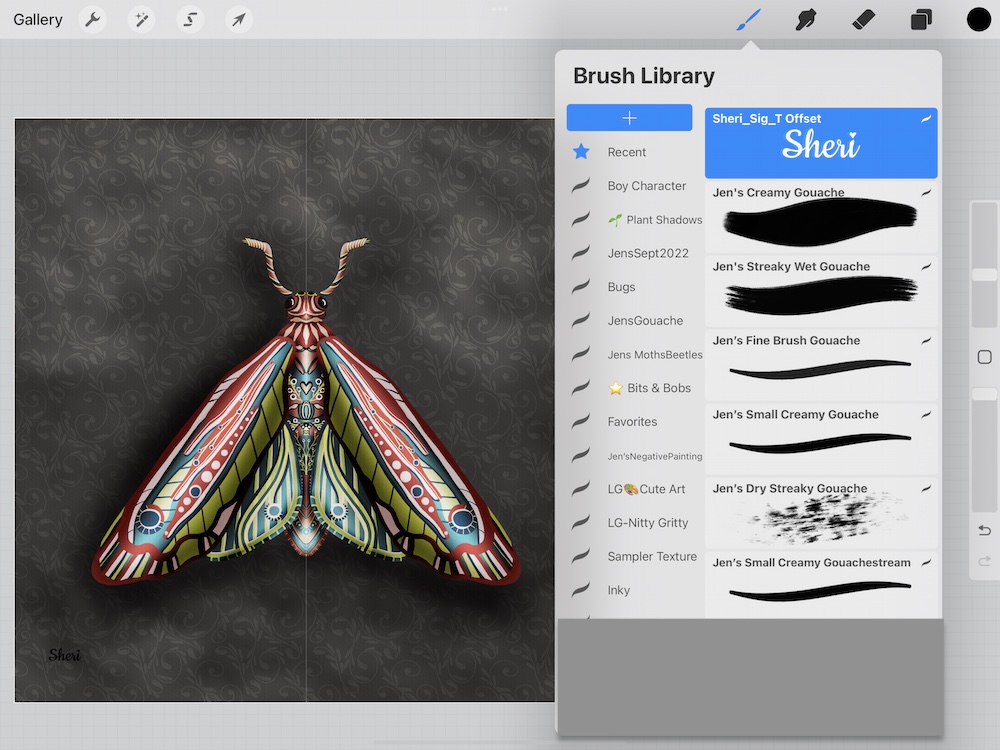Open the Adjustments magic wand menu
The width and height of the screenshot is (1000, 750).
(141, 19)
